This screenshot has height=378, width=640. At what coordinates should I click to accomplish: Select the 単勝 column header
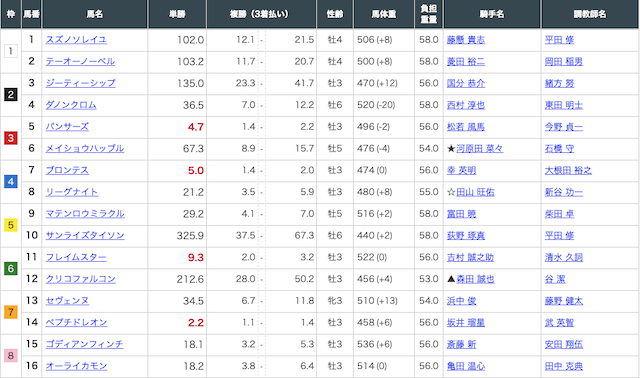click(177, 14)
